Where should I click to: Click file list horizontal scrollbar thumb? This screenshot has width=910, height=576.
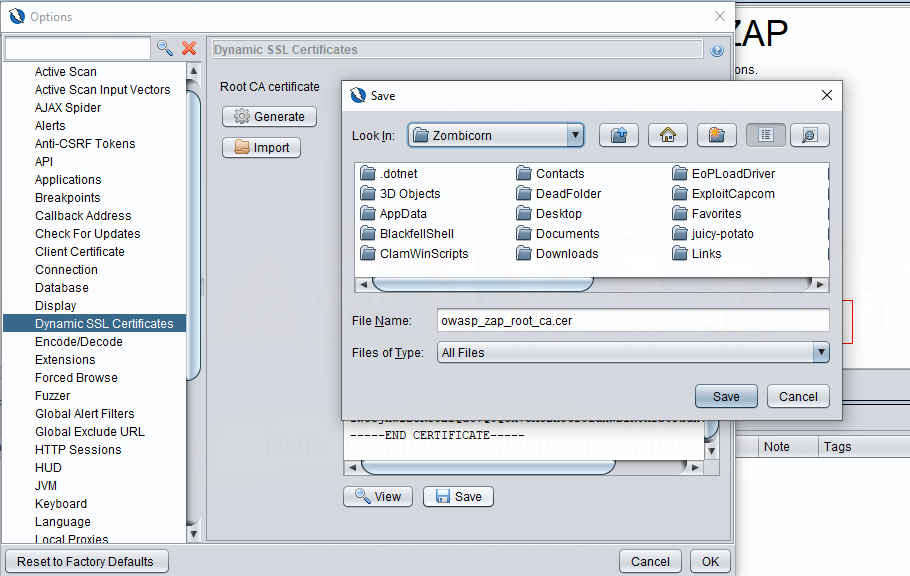(483, 285)
